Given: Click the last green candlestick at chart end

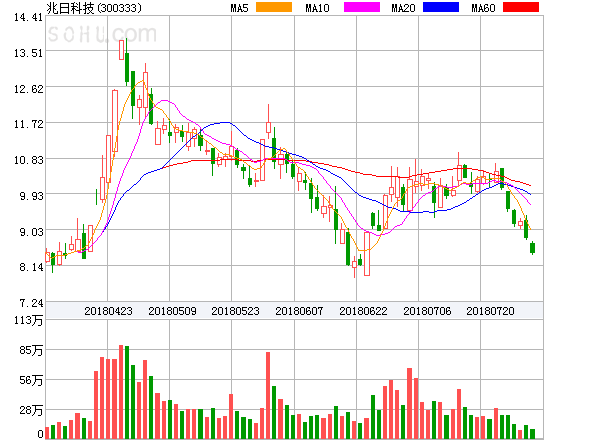Looking at the screenshot, I should tap(532, 248).
